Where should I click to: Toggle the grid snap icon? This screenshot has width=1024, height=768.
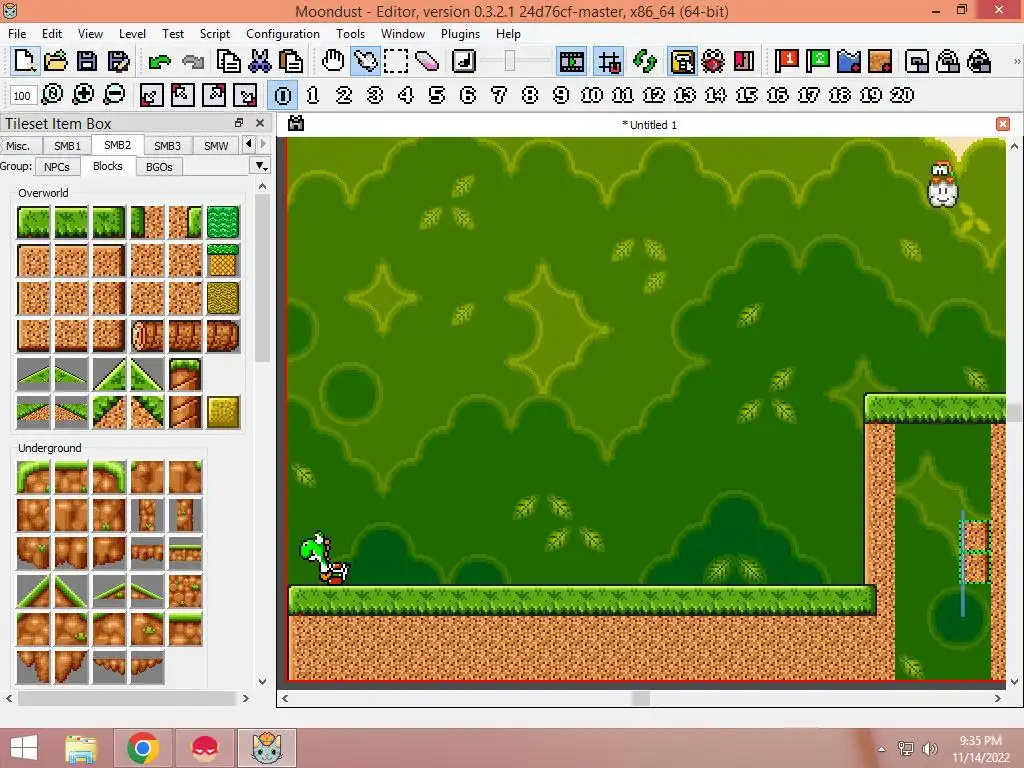click(609, 61)
